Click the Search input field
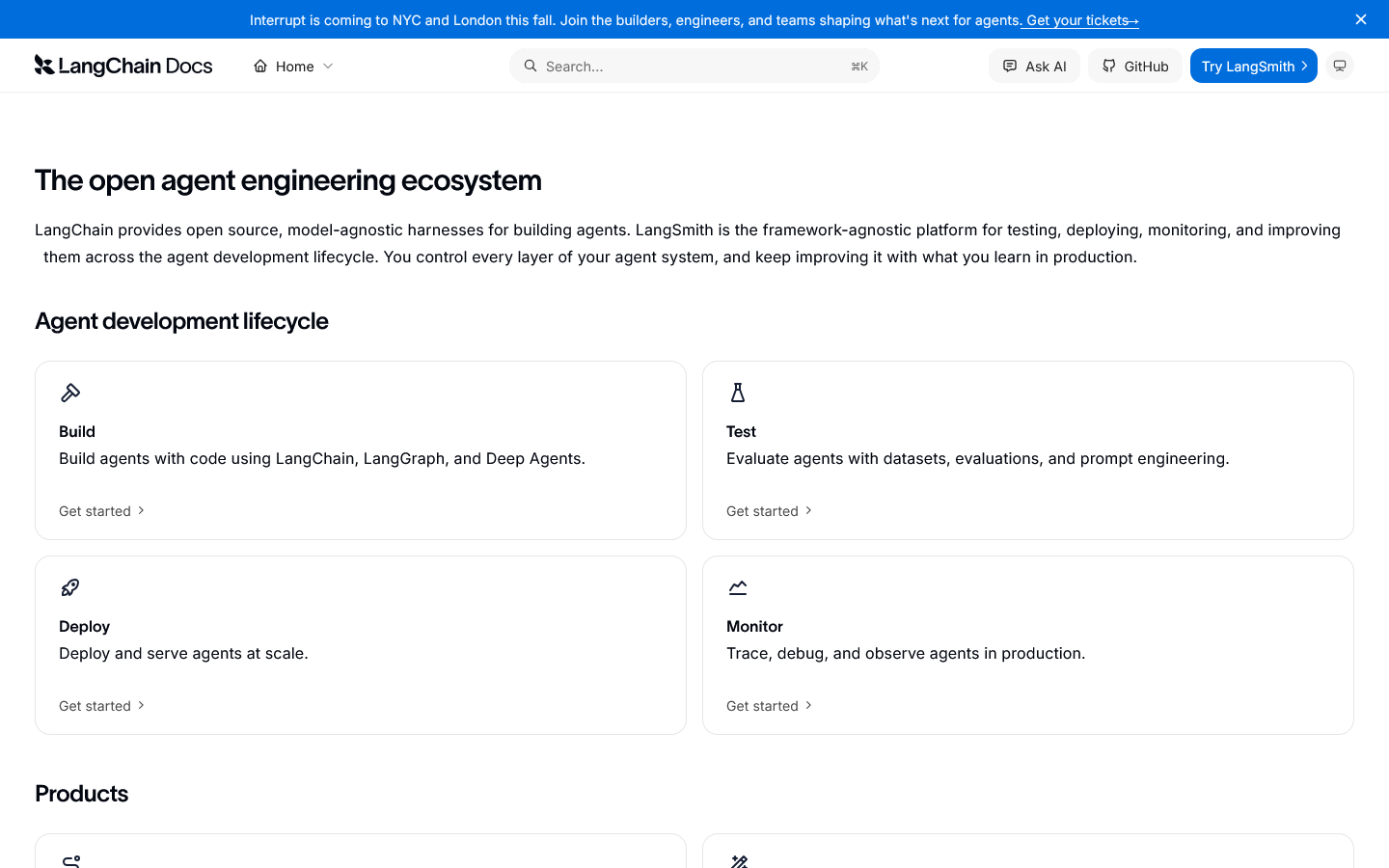This screenshot has width=1389, height=868. pos(694,66)
